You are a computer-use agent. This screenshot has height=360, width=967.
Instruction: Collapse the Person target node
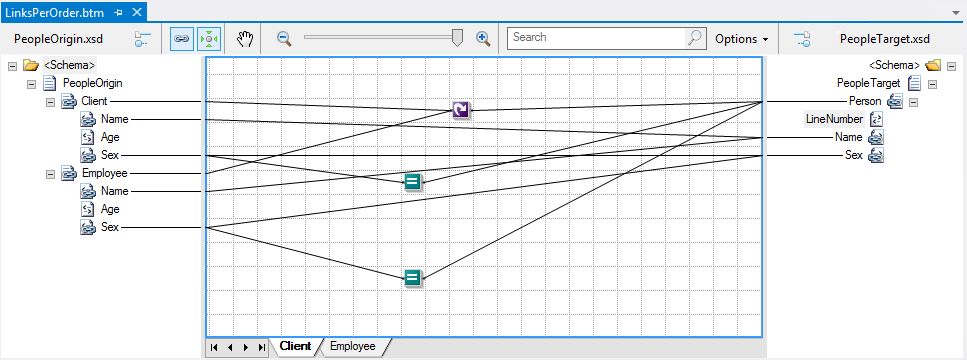(x=913, y=102)
